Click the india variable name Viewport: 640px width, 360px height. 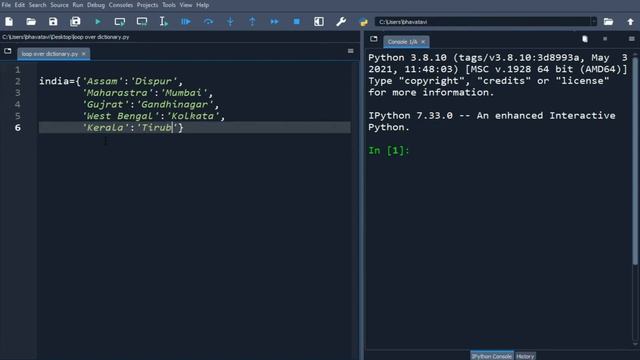click(54, 81)
